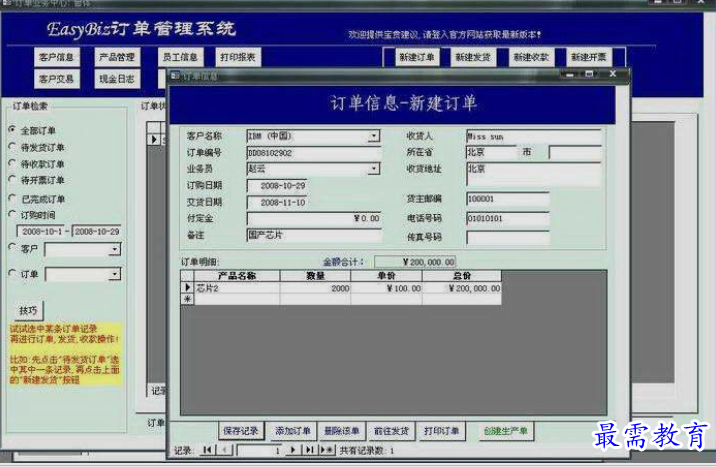Click 电话号码 phone field 01010101

click(x=507, y=219)
